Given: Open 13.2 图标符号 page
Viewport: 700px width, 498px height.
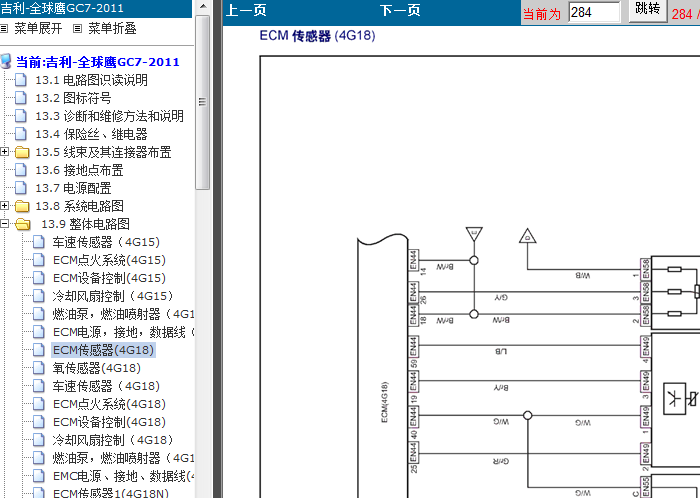Looking at the screenshot, I should [x=73, y=98].
